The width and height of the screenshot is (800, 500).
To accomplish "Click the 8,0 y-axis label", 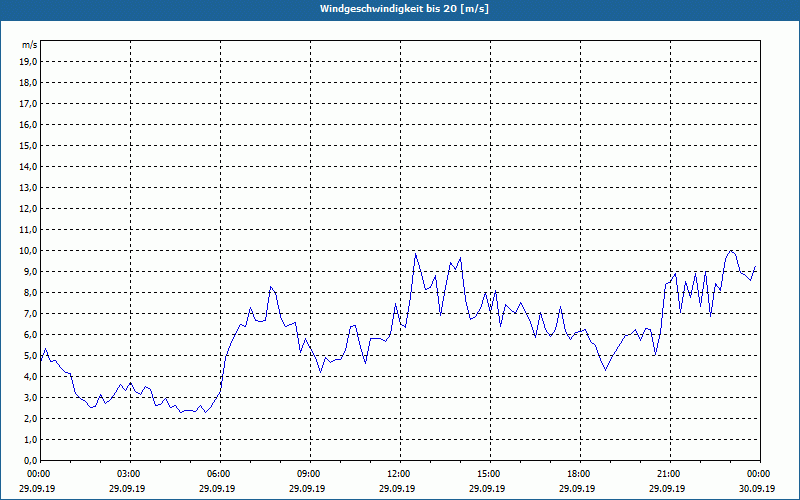I will (30, 292).
